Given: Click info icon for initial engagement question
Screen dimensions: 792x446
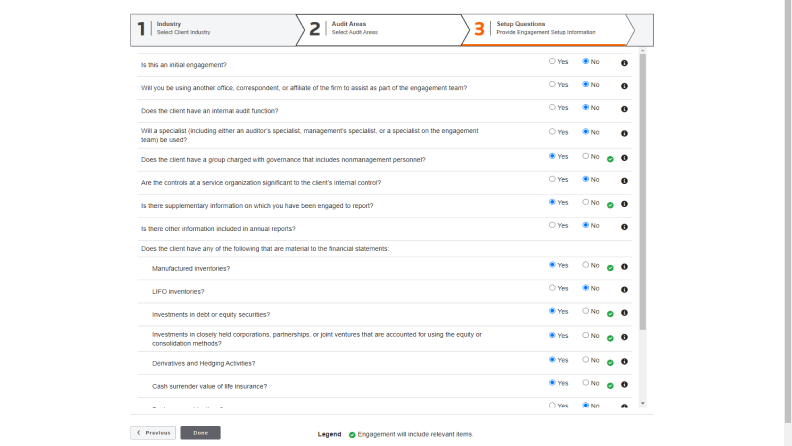Looking at the screenshot, I should (x=625, y=62).
